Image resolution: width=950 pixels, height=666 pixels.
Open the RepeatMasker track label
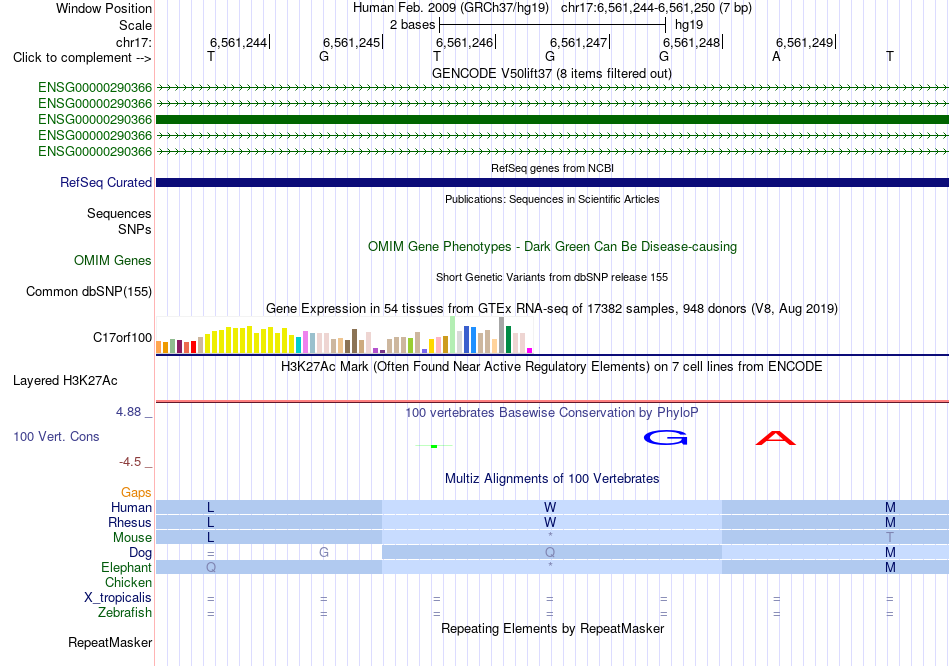pyautogui.click(x=110, y=642)
